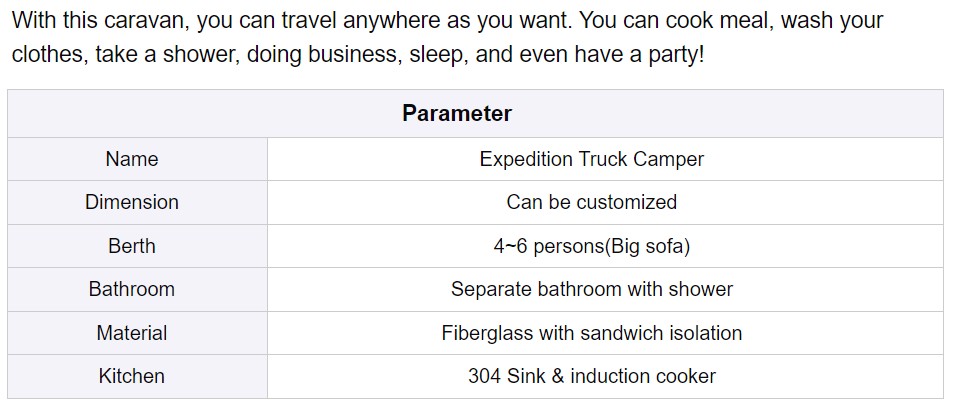Click the word shower in the paragraph's second line

[x=204, y=55]
